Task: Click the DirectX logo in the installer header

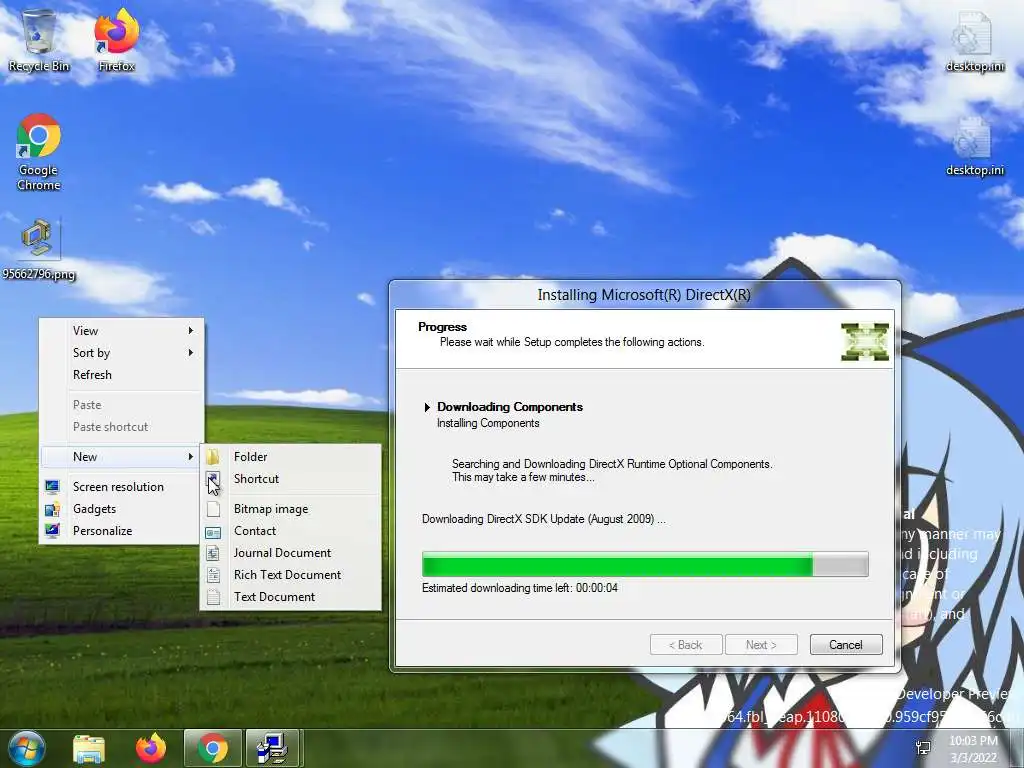Action: (865, 342)
